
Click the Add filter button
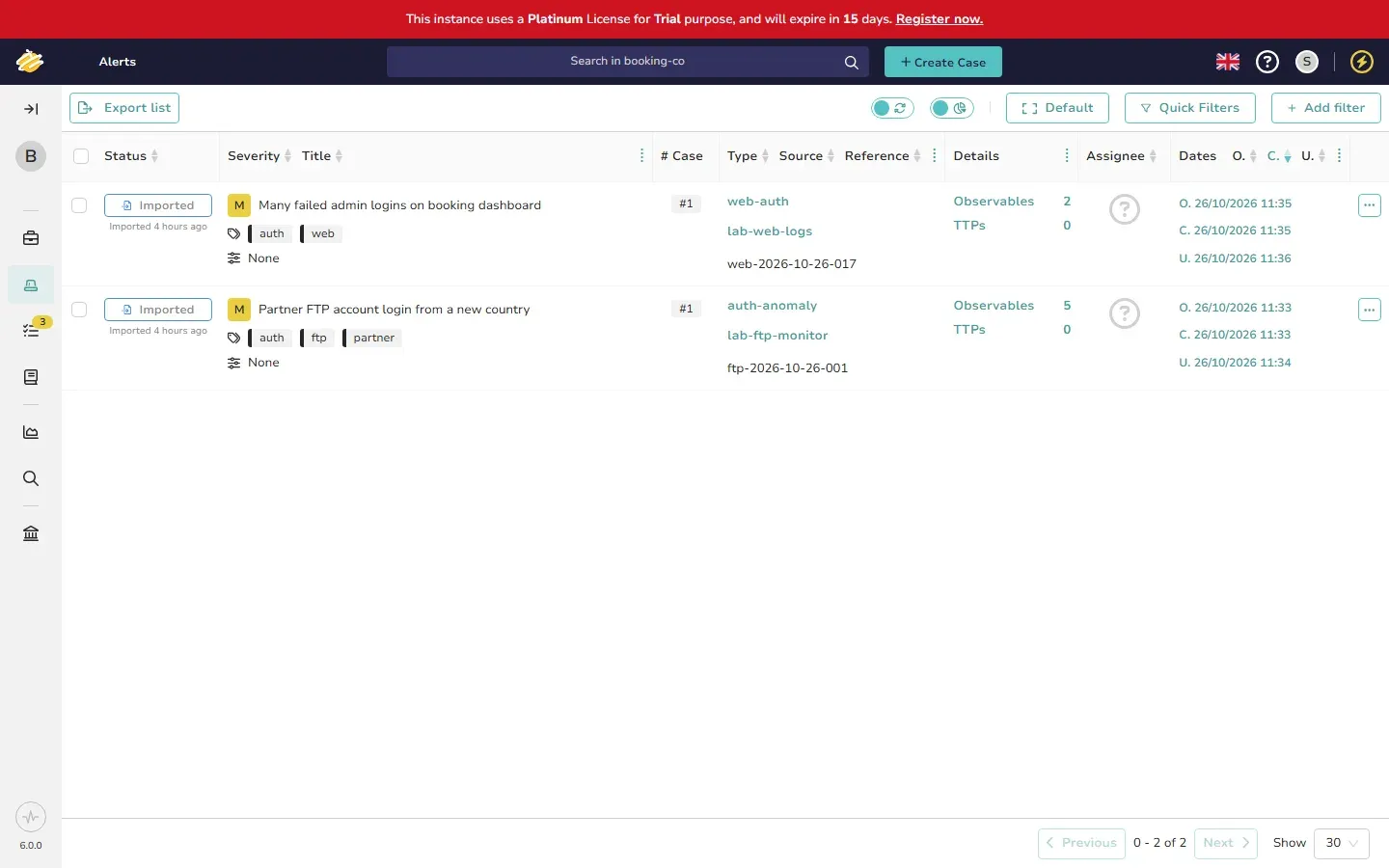[x=1326, y=108]
